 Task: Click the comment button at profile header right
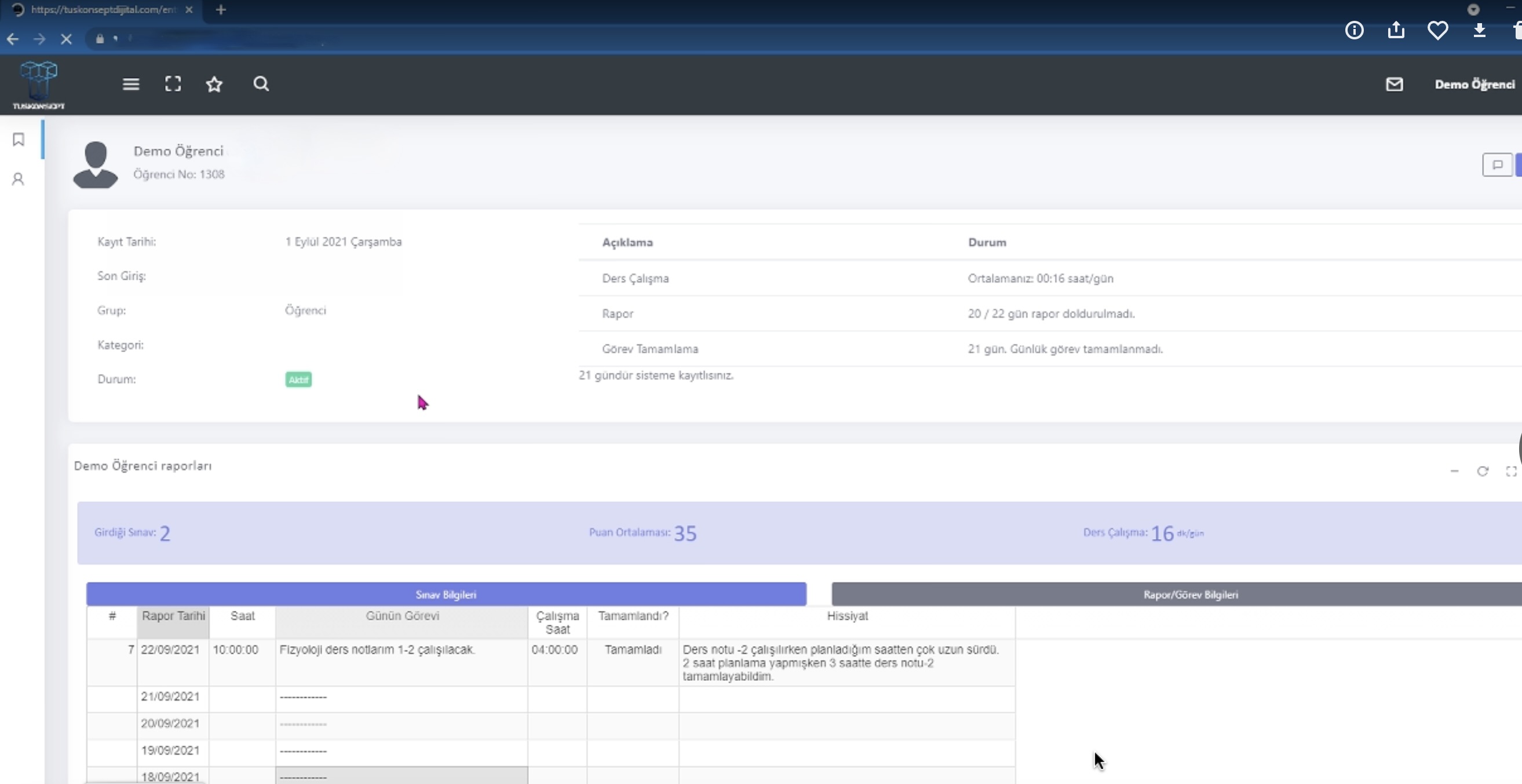[1497, 164]
